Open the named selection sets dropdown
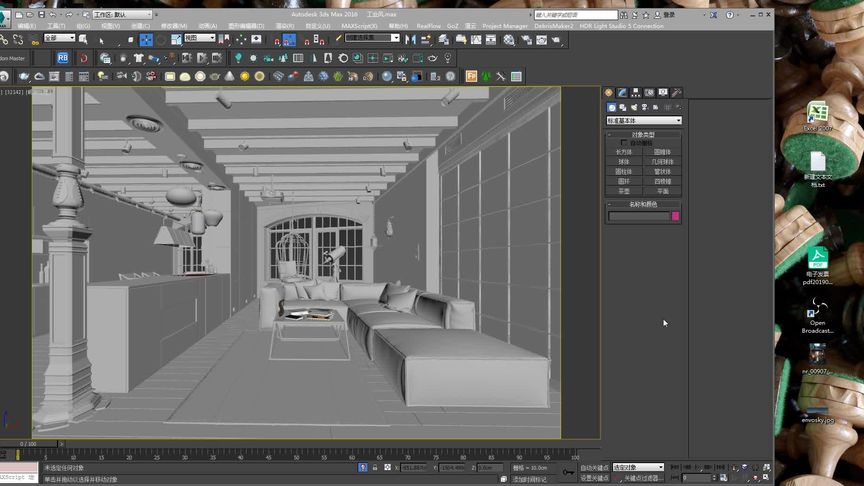864x486 pixels. coord(372,38)
